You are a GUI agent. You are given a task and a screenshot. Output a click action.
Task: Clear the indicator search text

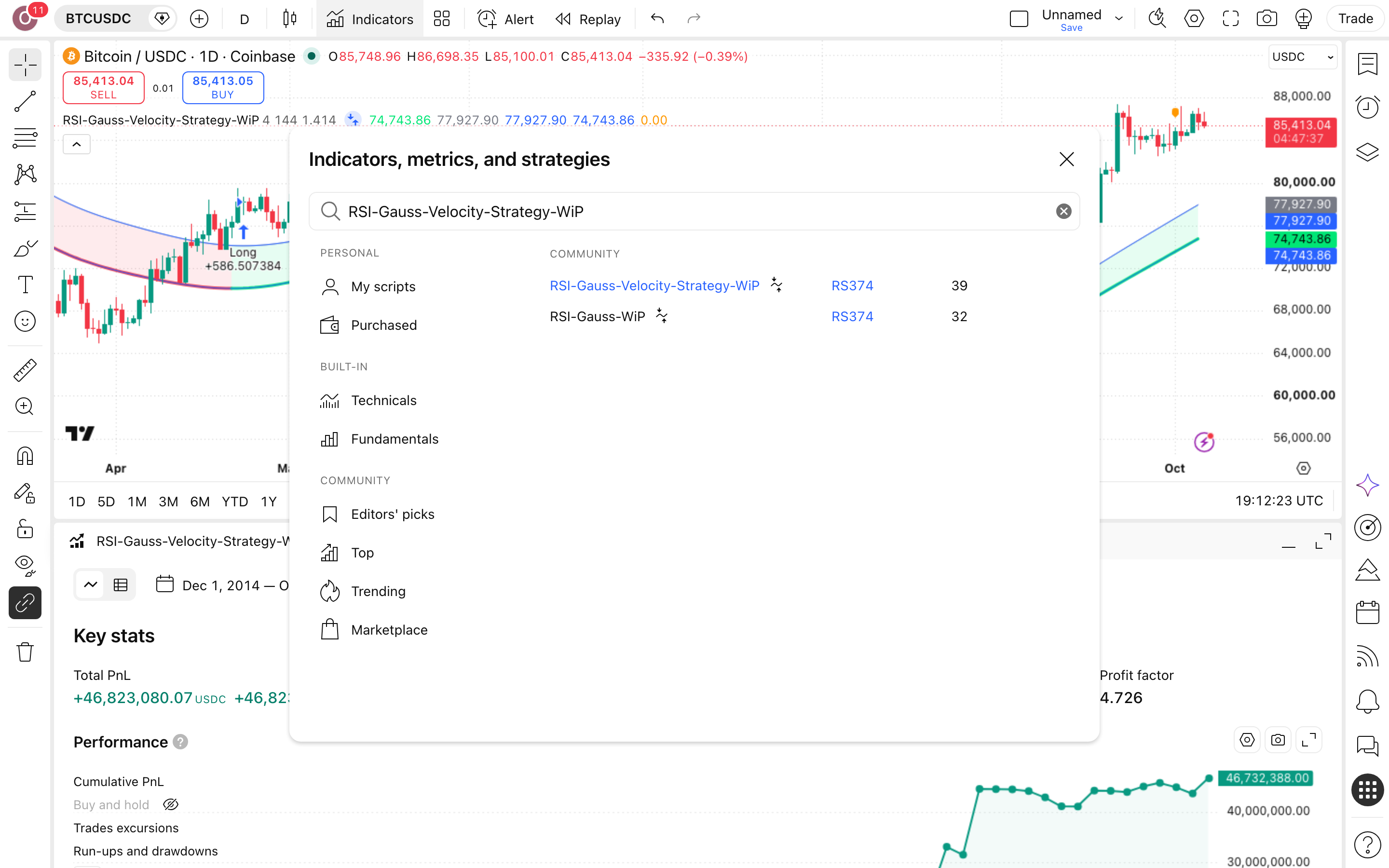[1063, 211]
